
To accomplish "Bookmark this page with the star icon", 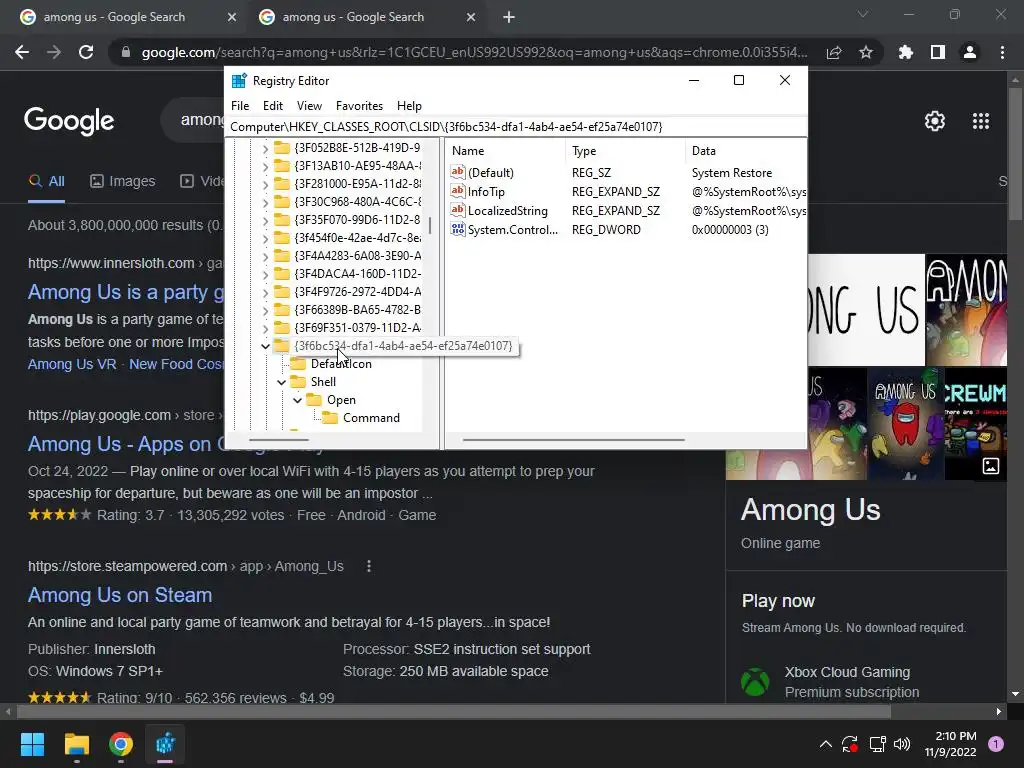I will coord(866,52).
